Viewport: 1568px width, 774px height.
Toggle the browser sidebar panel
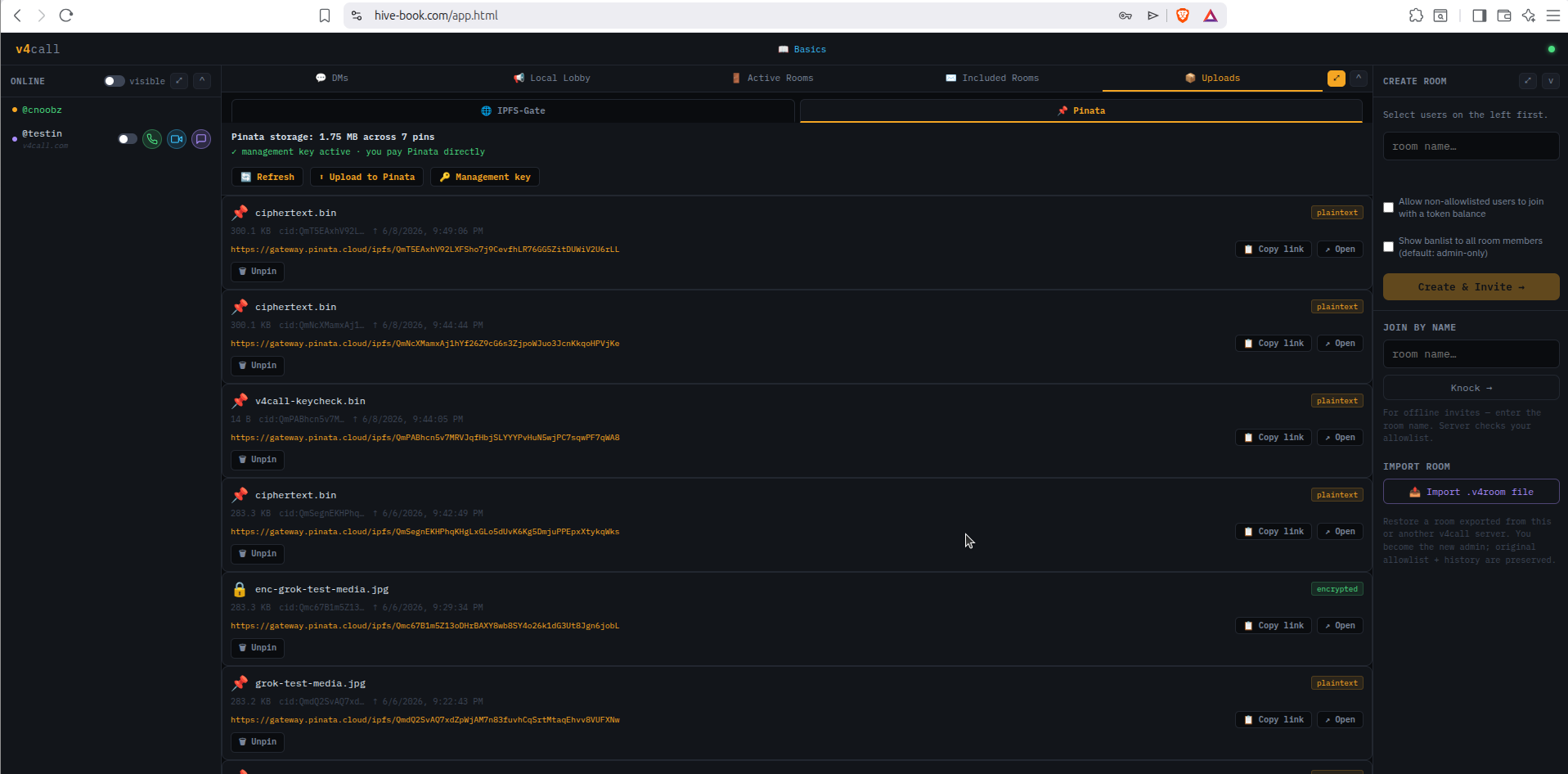pos(1479,16)
